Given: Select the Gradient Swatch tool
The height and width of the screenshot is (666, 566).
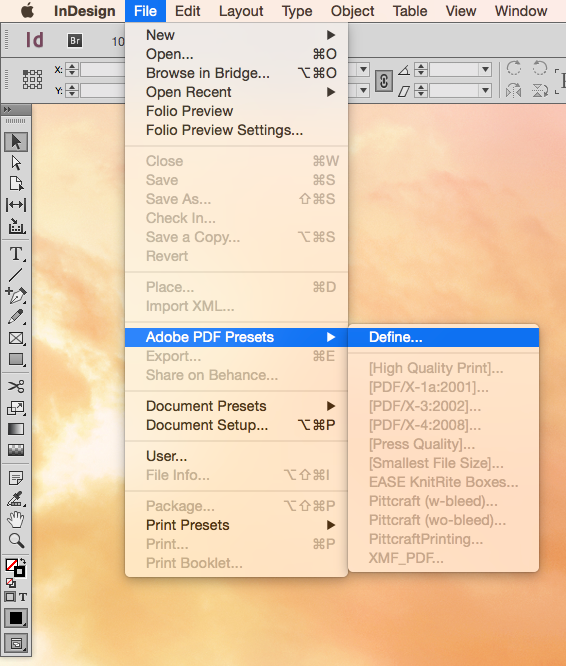Looking at the screenshot, I should pos(16,429).
